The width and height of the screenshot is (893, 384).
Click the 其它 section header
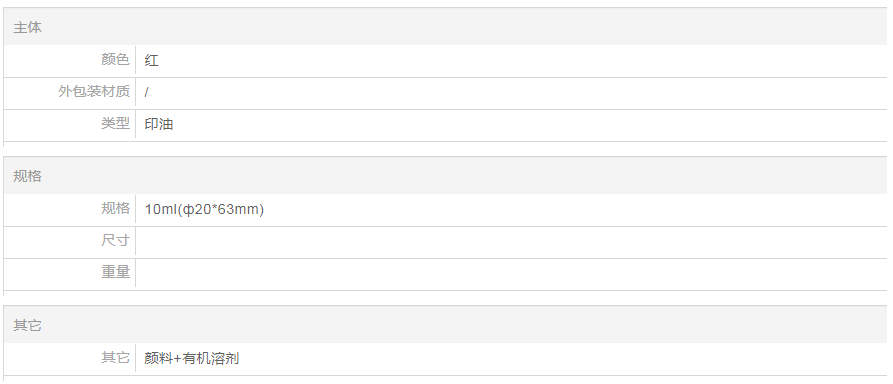click(x=27, y=325)
